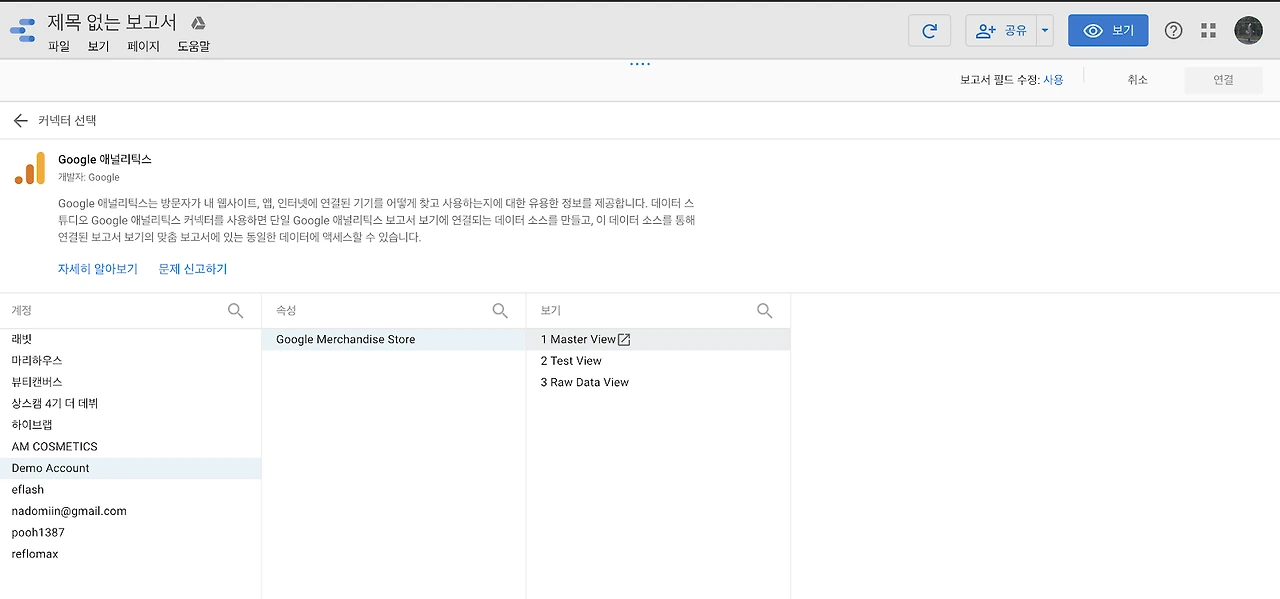Click the Google Analytics connector logo
1280x599 pixels.
point(30,168)
